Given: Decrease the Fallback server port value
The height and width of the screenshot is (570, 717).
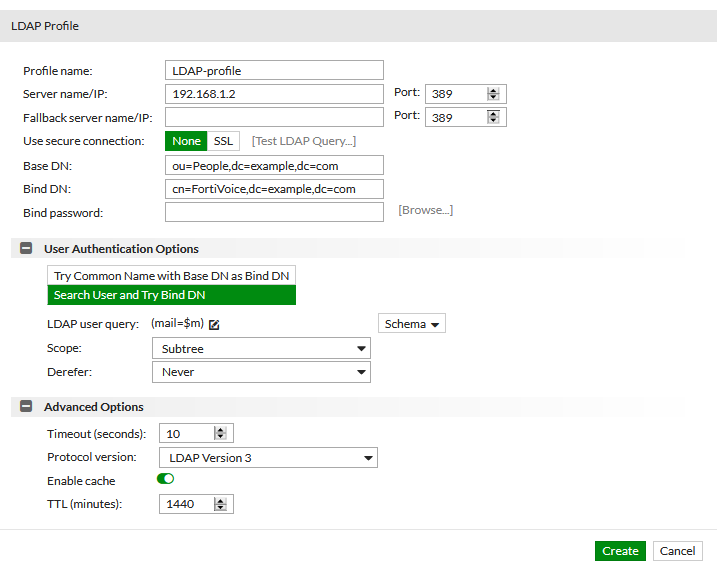Looking at the screenshot, I should 493,120.
